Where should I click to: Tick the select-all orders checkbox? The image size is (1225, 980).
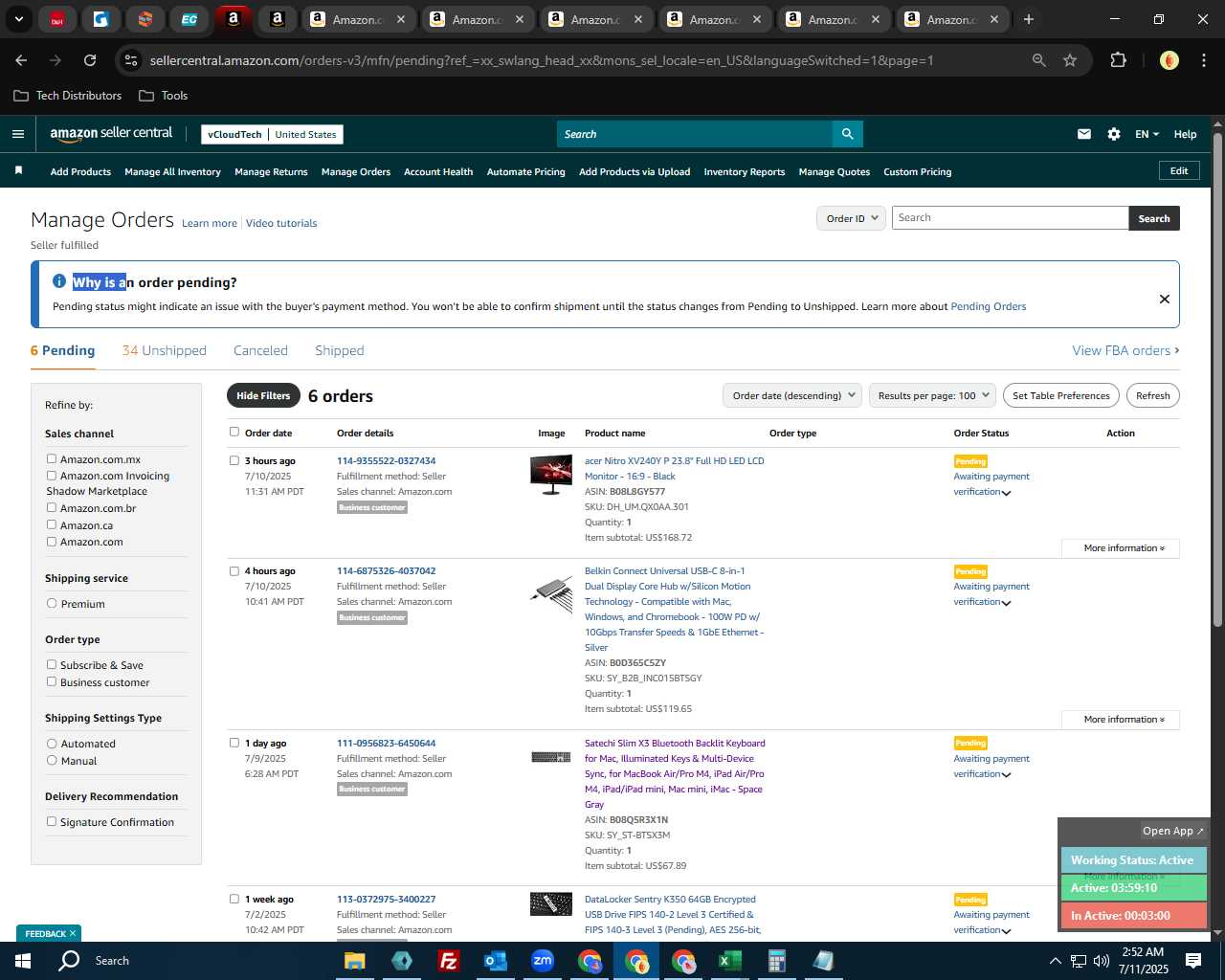click(234, 432)
